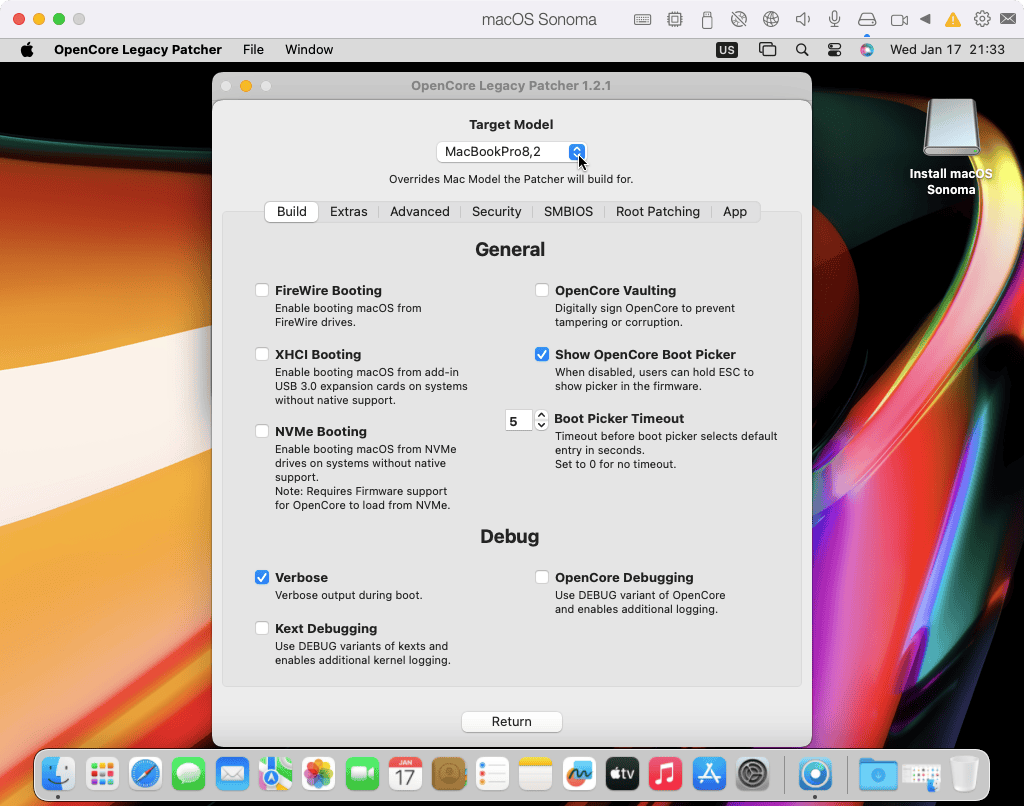Open Spotlight search in the menu bar

(x=802, y=50)
